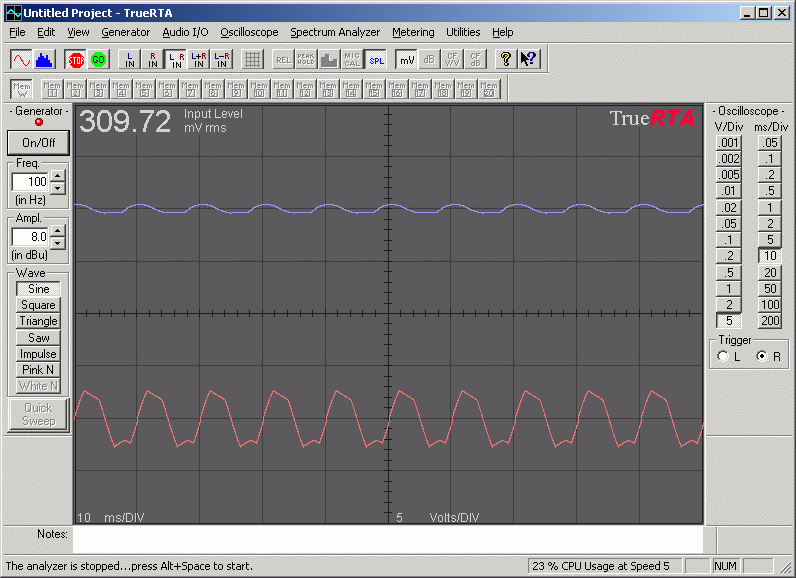Set ms/Div to 10
Image resolution: width=796 pixels, height=578 pixels.
[x=770, y=256]
